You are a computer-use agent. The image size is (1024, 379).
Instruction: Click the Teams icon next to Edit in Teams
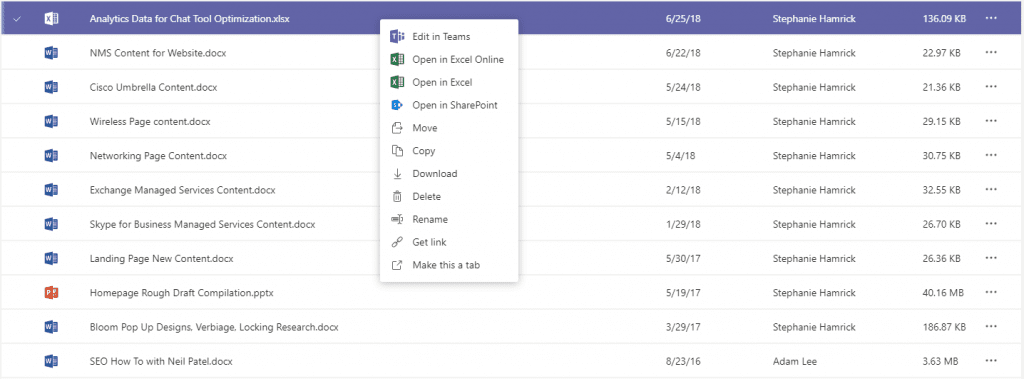396,37
